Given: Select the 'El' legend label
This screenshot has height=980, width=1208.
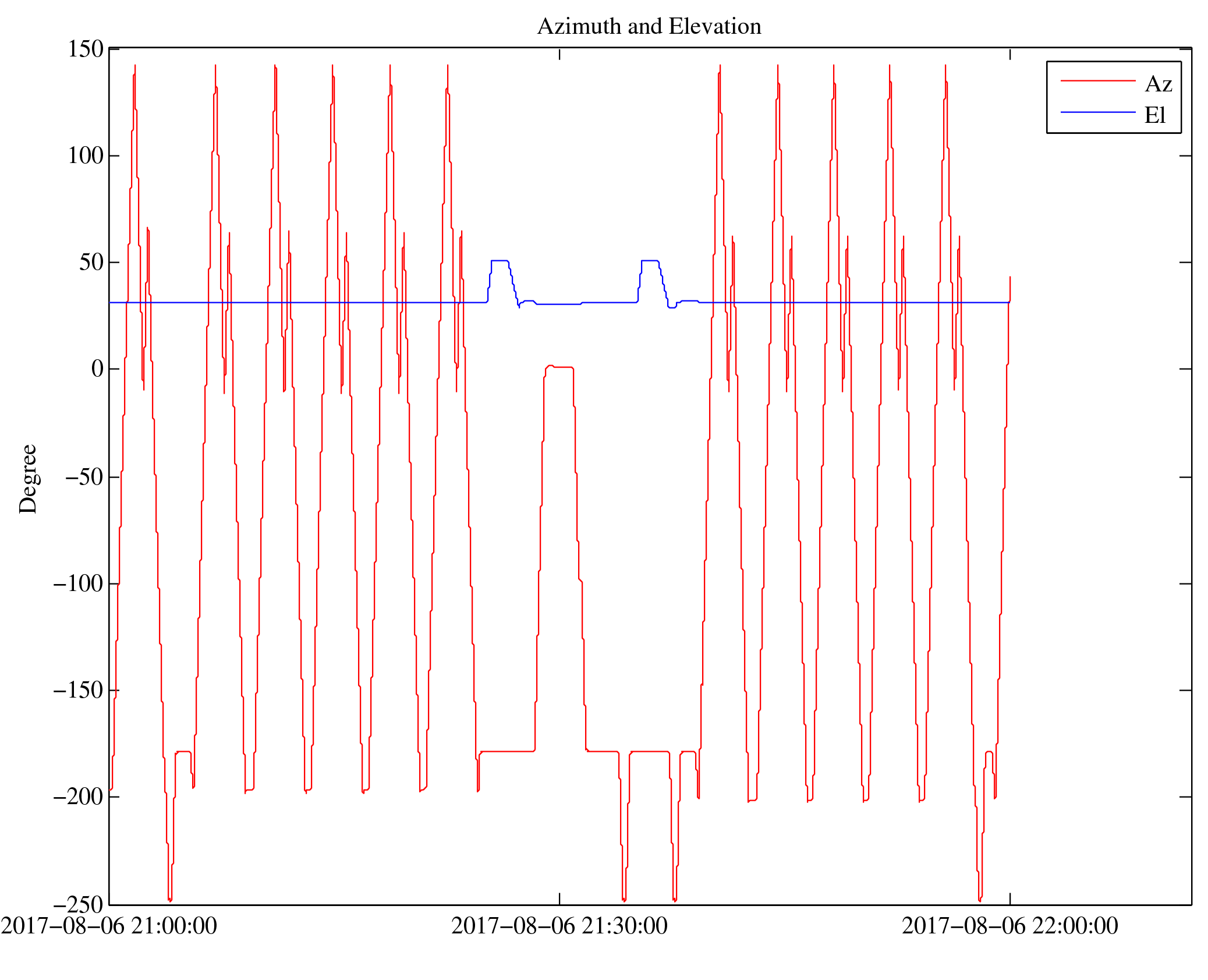Looking at the screenshot, I should (x=1155, y=115).
